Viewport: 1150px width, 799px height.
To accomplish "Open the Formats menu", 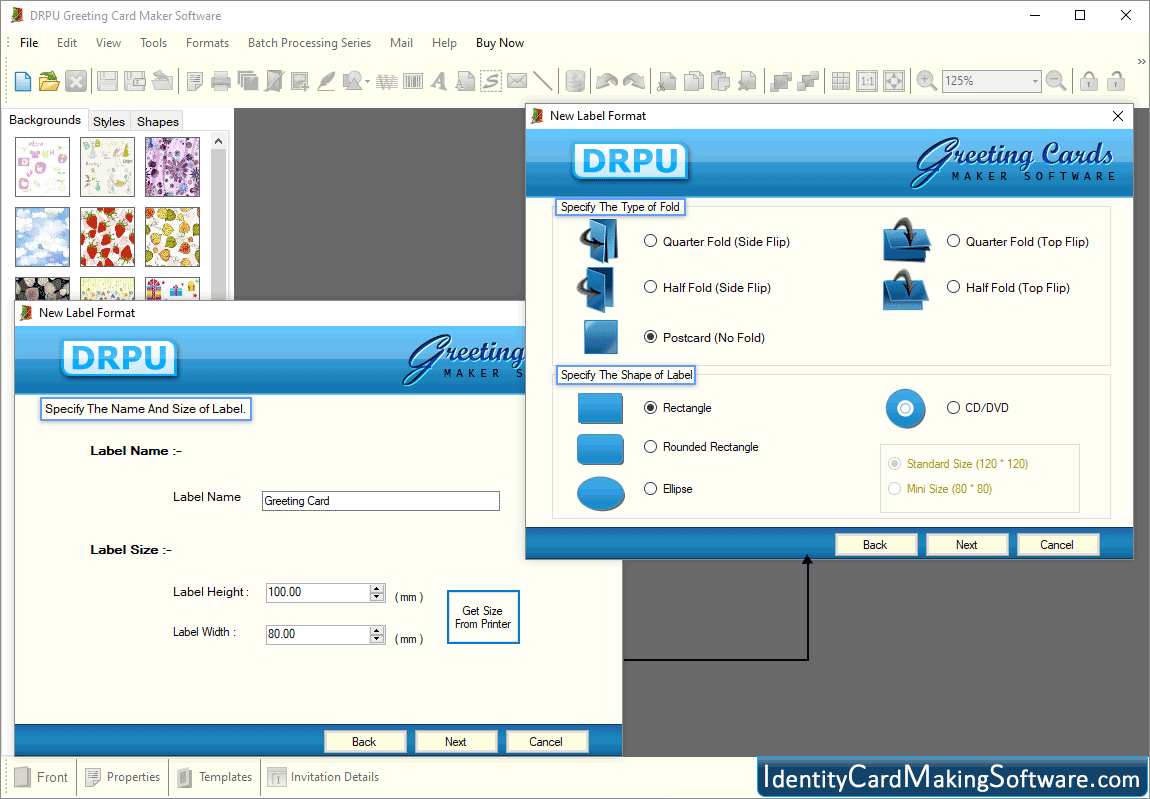I will pyautogui.click(x=207, y=43).
